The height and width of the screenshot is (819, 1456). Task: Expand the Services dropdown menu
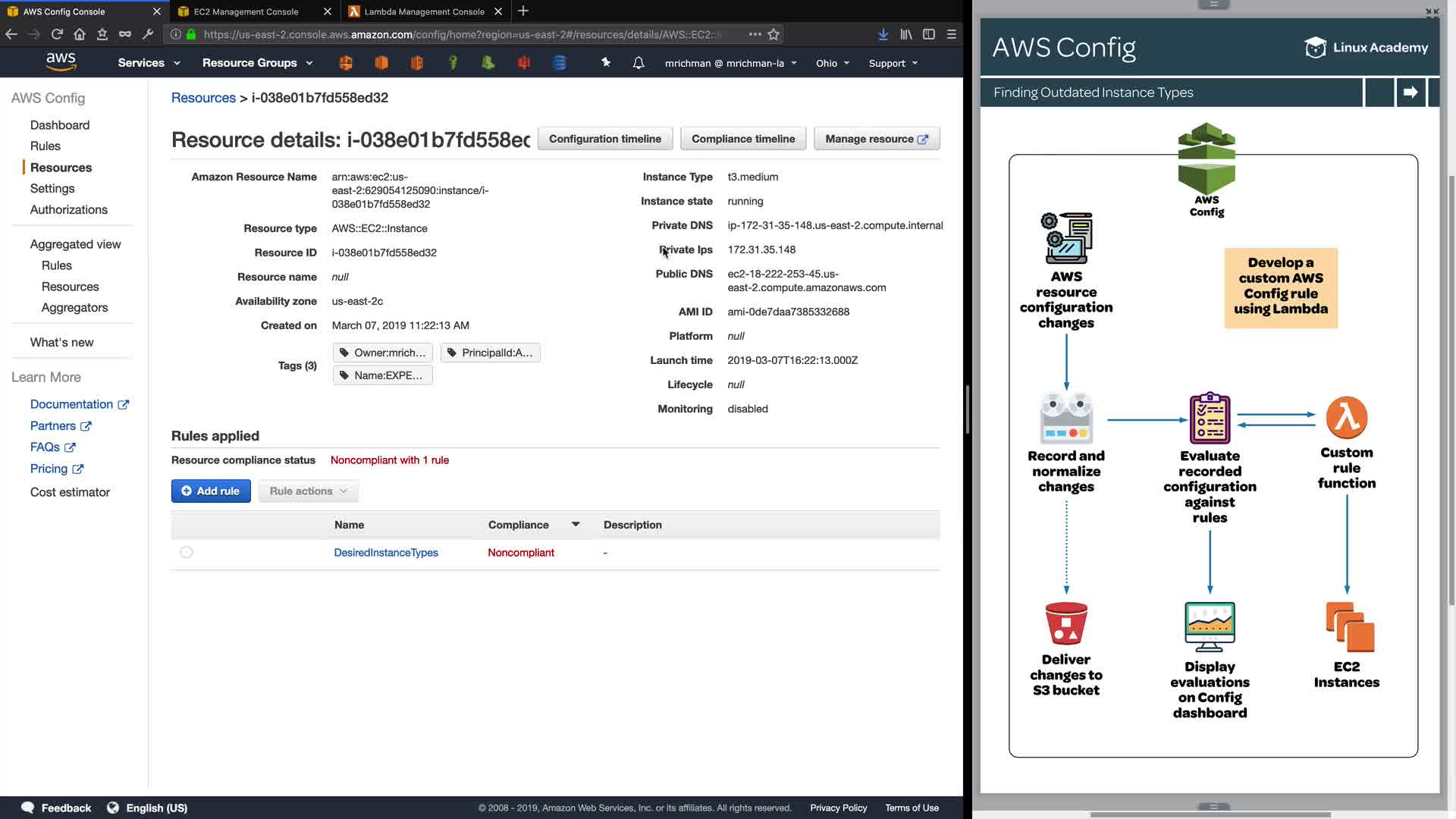149,63
